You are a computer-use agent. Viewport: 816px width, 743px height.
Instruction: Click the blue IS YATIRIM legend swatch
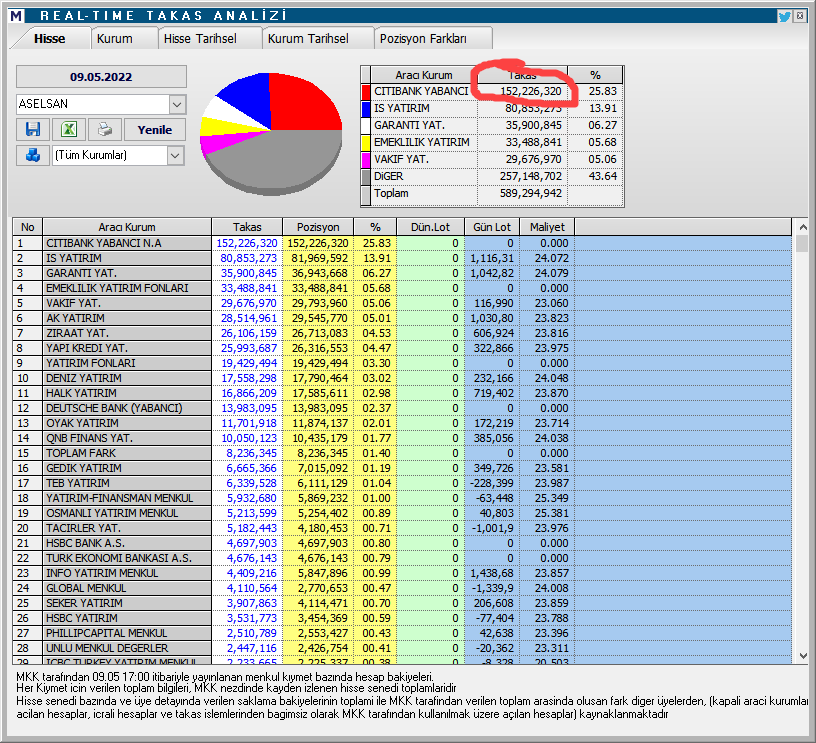pyautogui.click(x=366, y=108)
